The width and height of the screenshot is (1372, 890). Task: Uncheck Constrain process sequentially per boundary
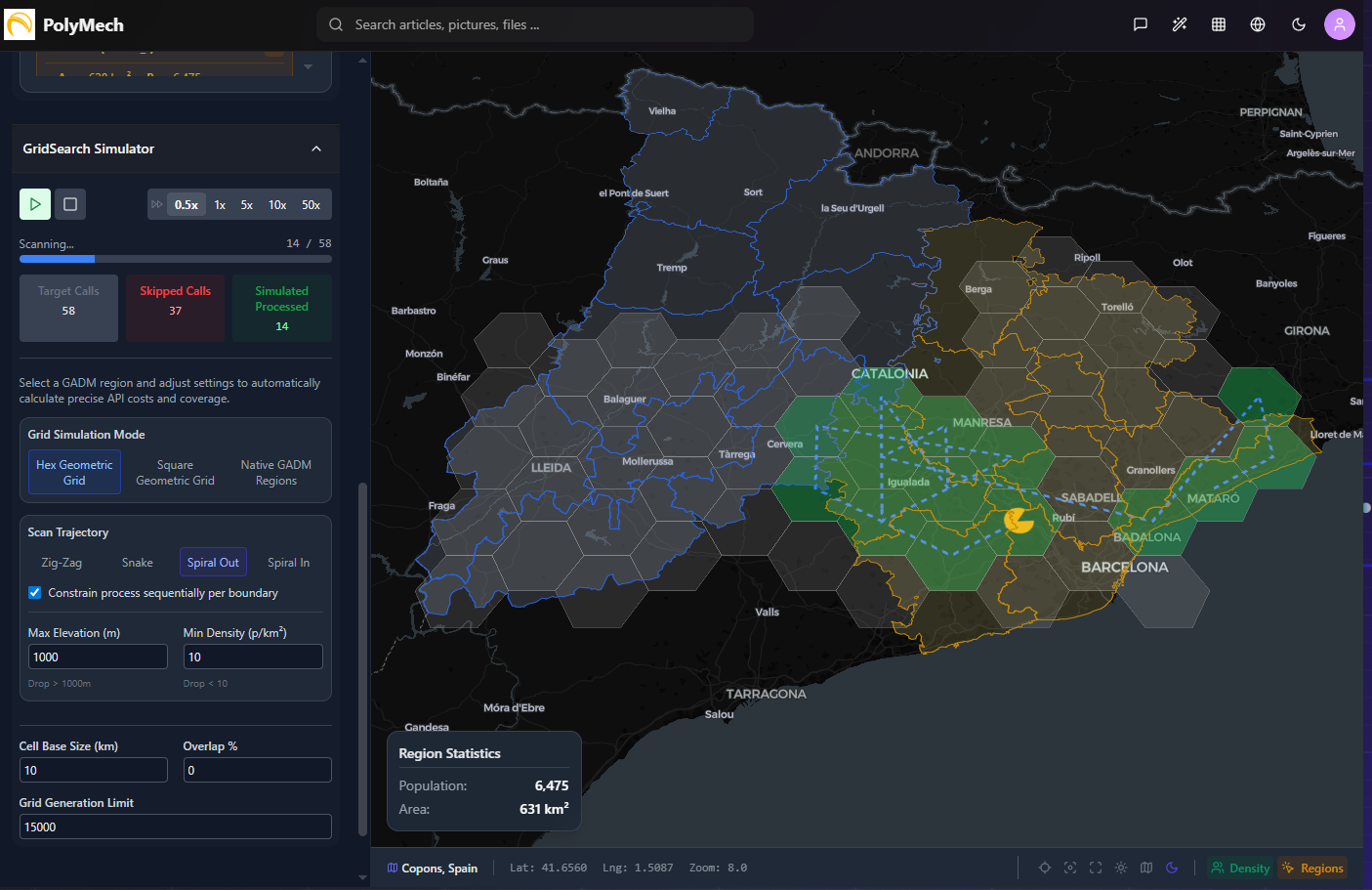(x=35, y=593)
